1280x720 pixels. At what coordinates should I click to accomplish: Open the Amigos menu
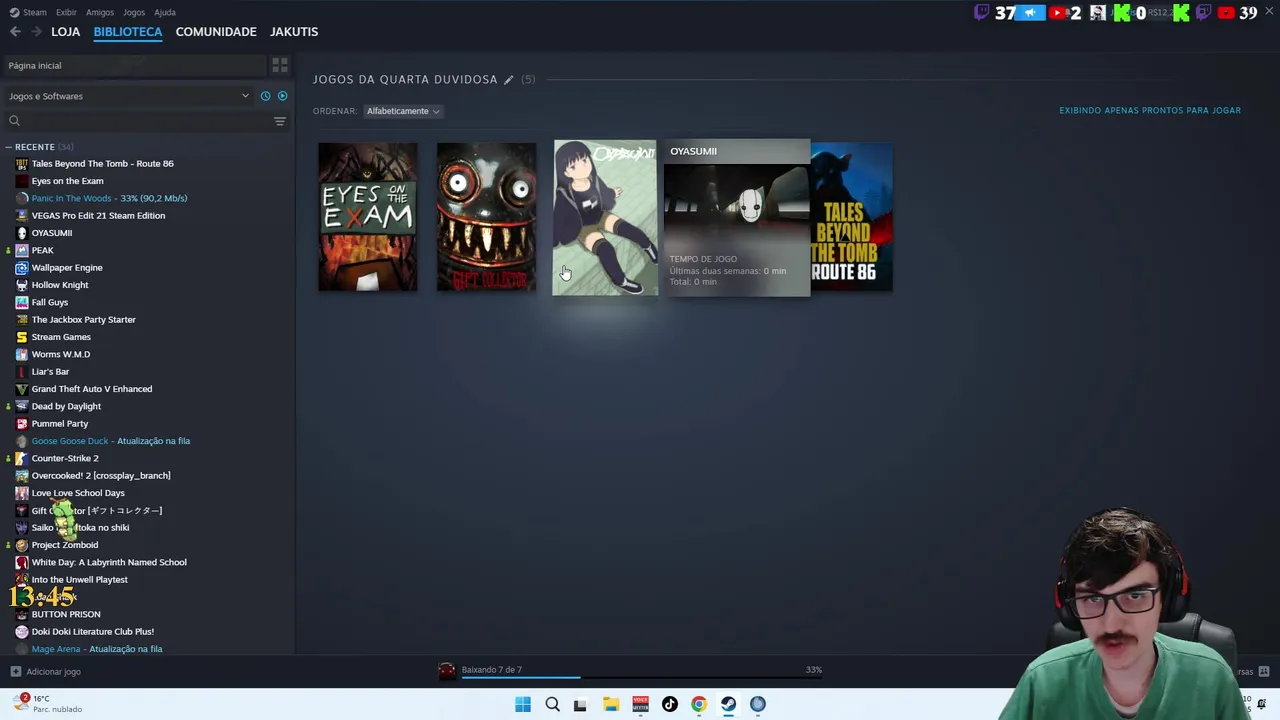(100, 12)
